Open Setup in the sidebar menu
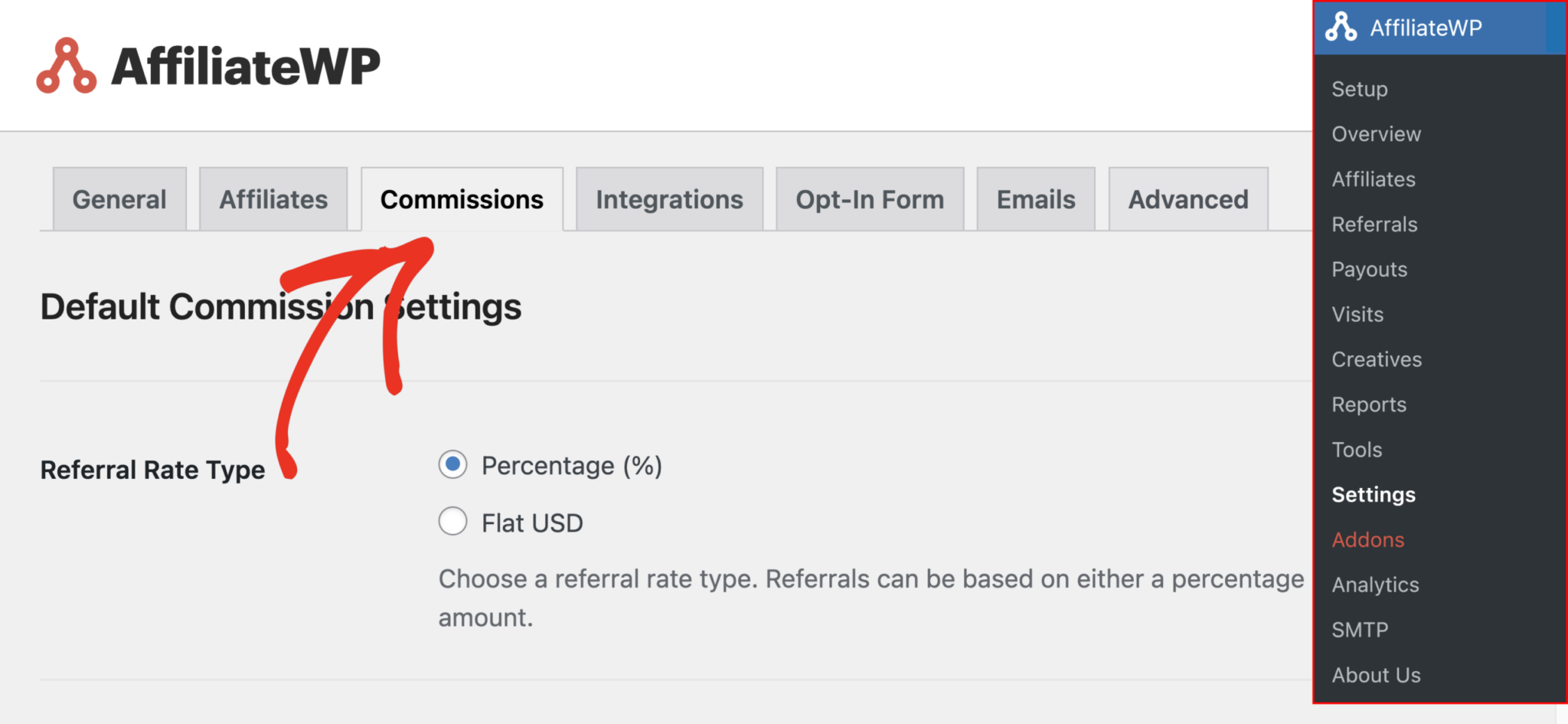The width and height of the screenshot is (1568, 724). [x=1360, y=89]
